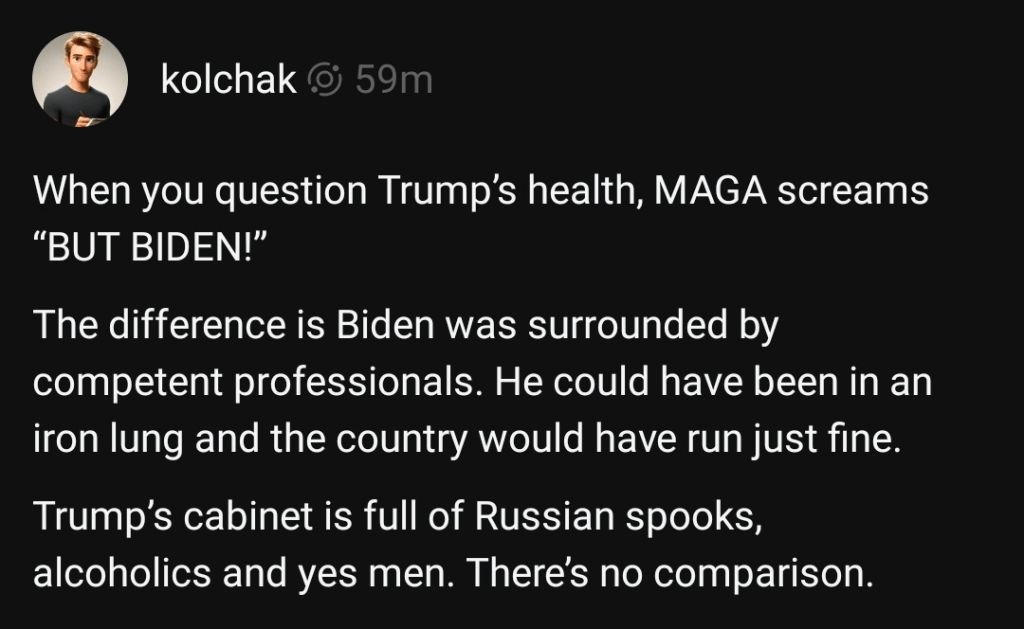
Task: Click the quoted "BUT BIDEN!" text
Action: (x=147, y=246)
